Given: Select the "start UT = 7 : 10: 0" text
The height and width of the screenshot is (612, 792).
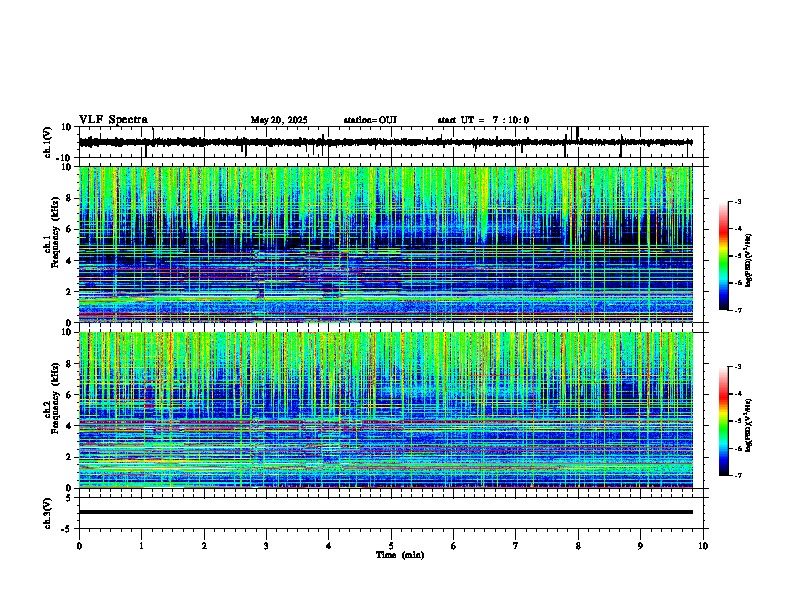Looking at the screenshot, I should point(483,120).
